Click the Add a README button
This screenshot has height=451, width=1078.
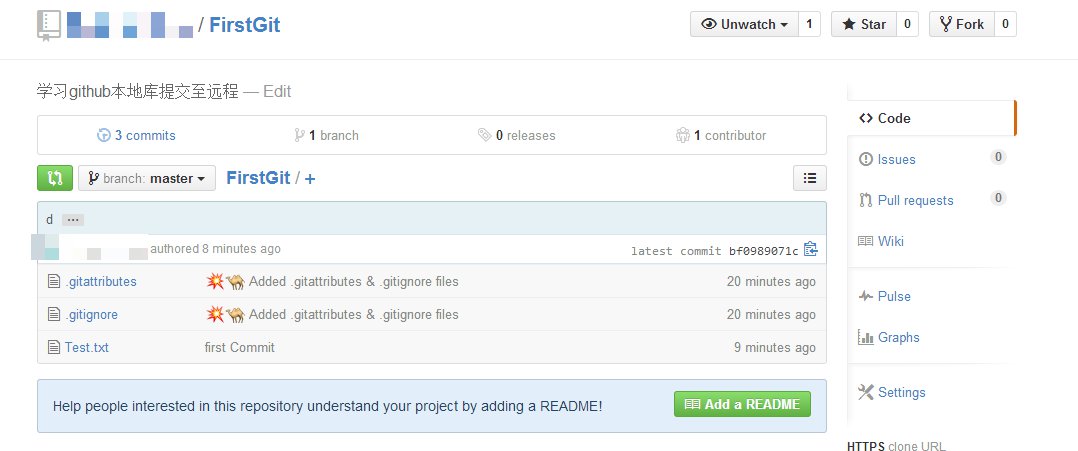tap(742, 404)
